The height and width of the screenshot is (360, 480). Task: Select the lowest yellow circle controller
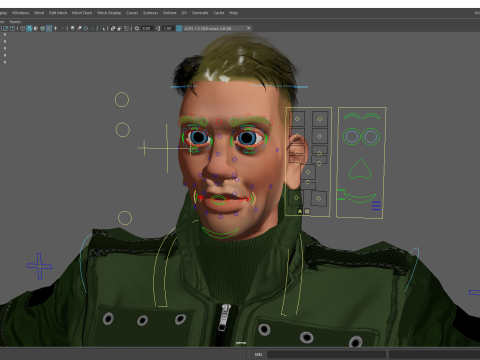(125, 218)
